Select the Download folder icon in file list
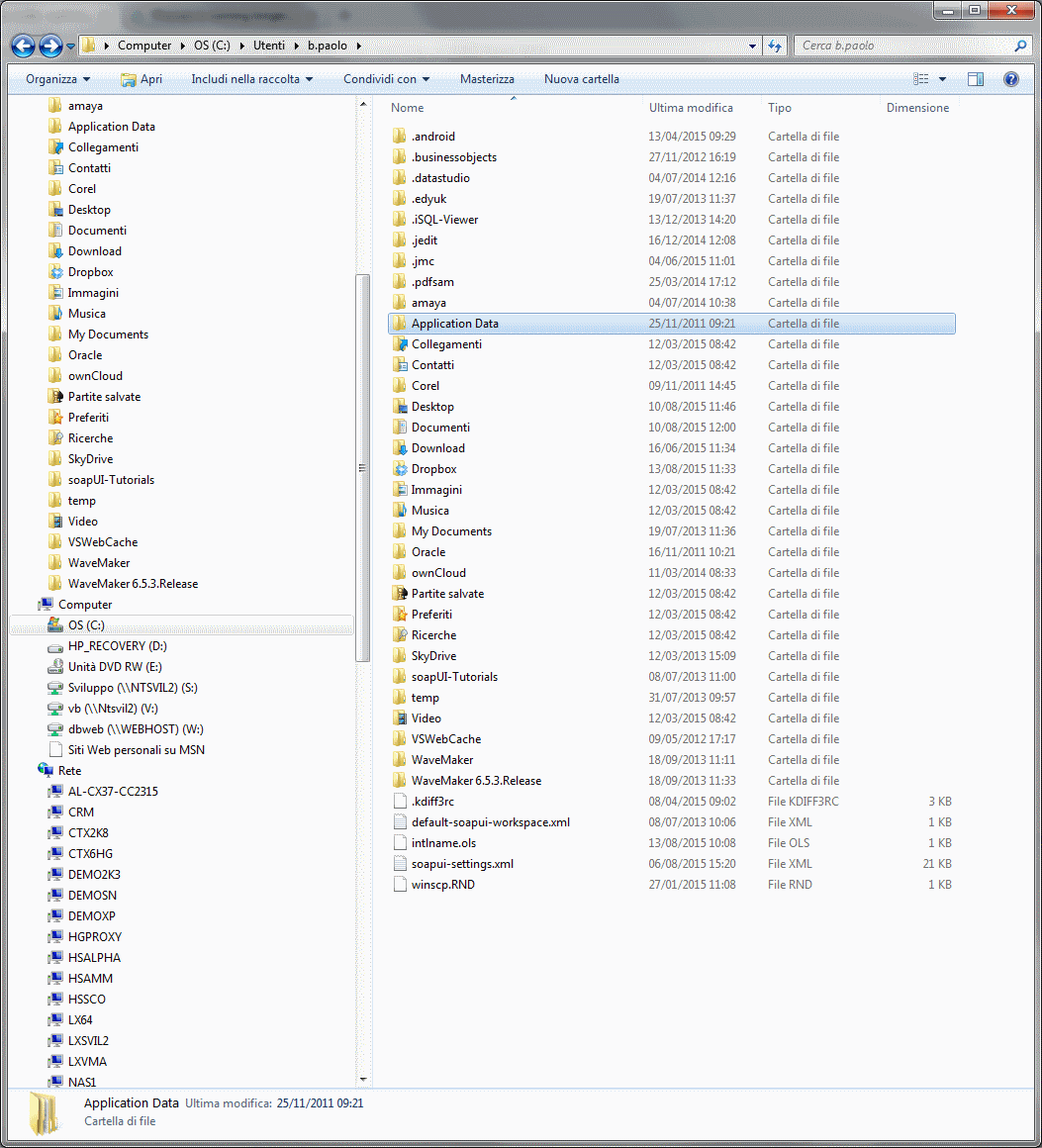 pos(400,448)
